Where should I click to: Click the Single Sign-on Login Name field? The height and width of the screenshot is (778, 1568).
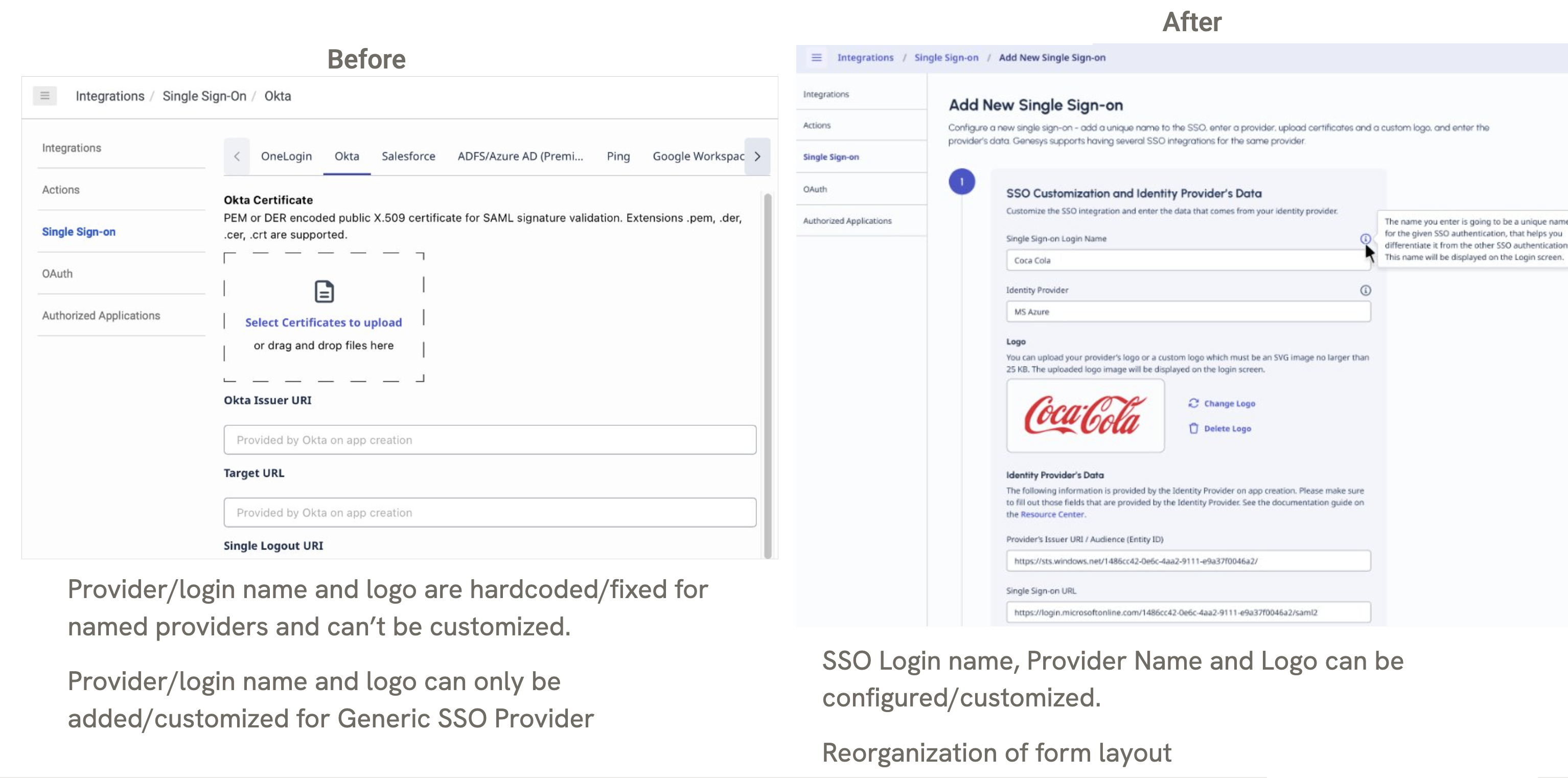click(x=1188, y=261)
